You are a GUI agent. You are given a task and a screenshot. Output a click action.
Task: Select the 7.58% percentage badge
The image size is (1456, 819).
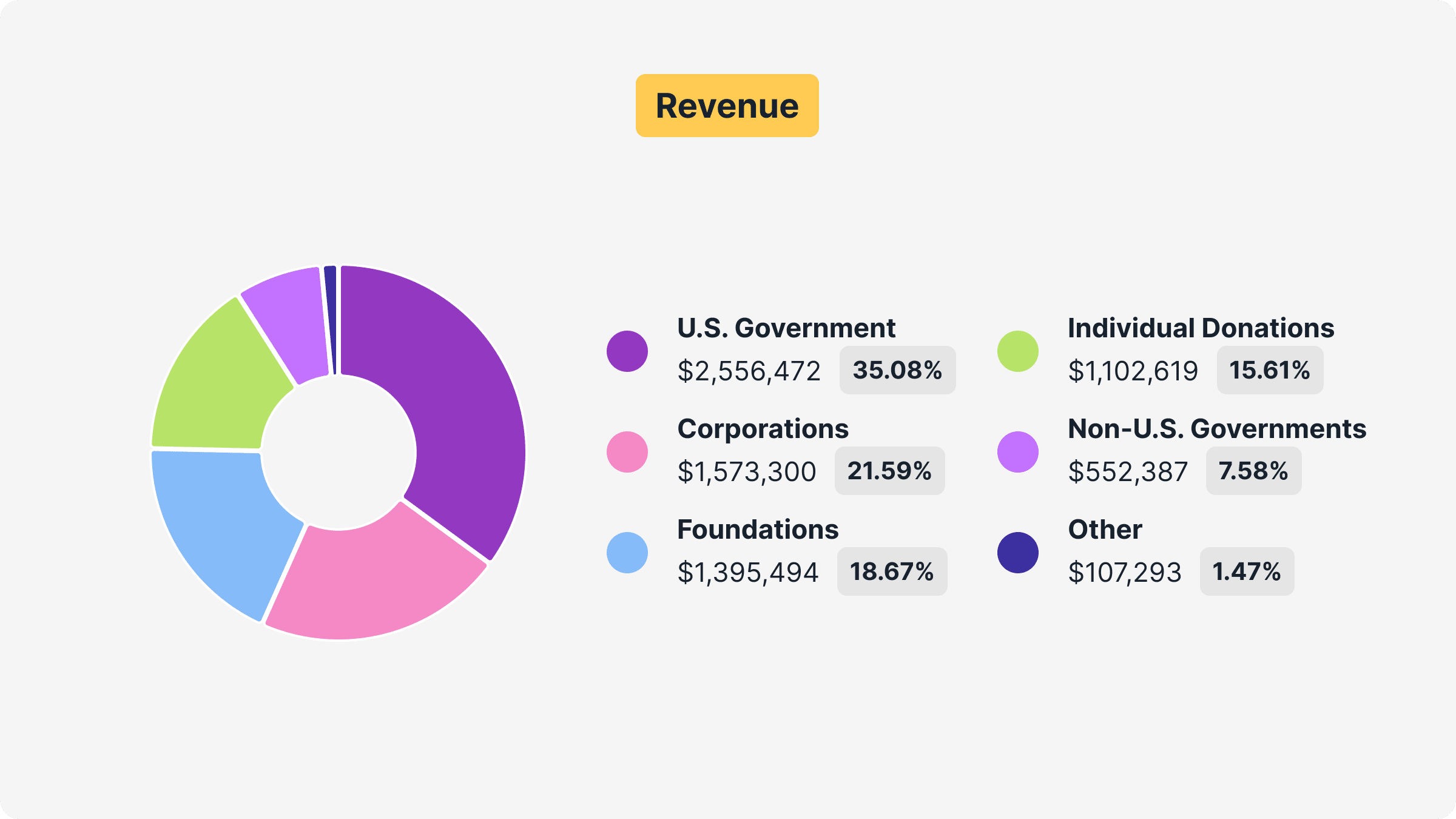[x=1253, y=471]
